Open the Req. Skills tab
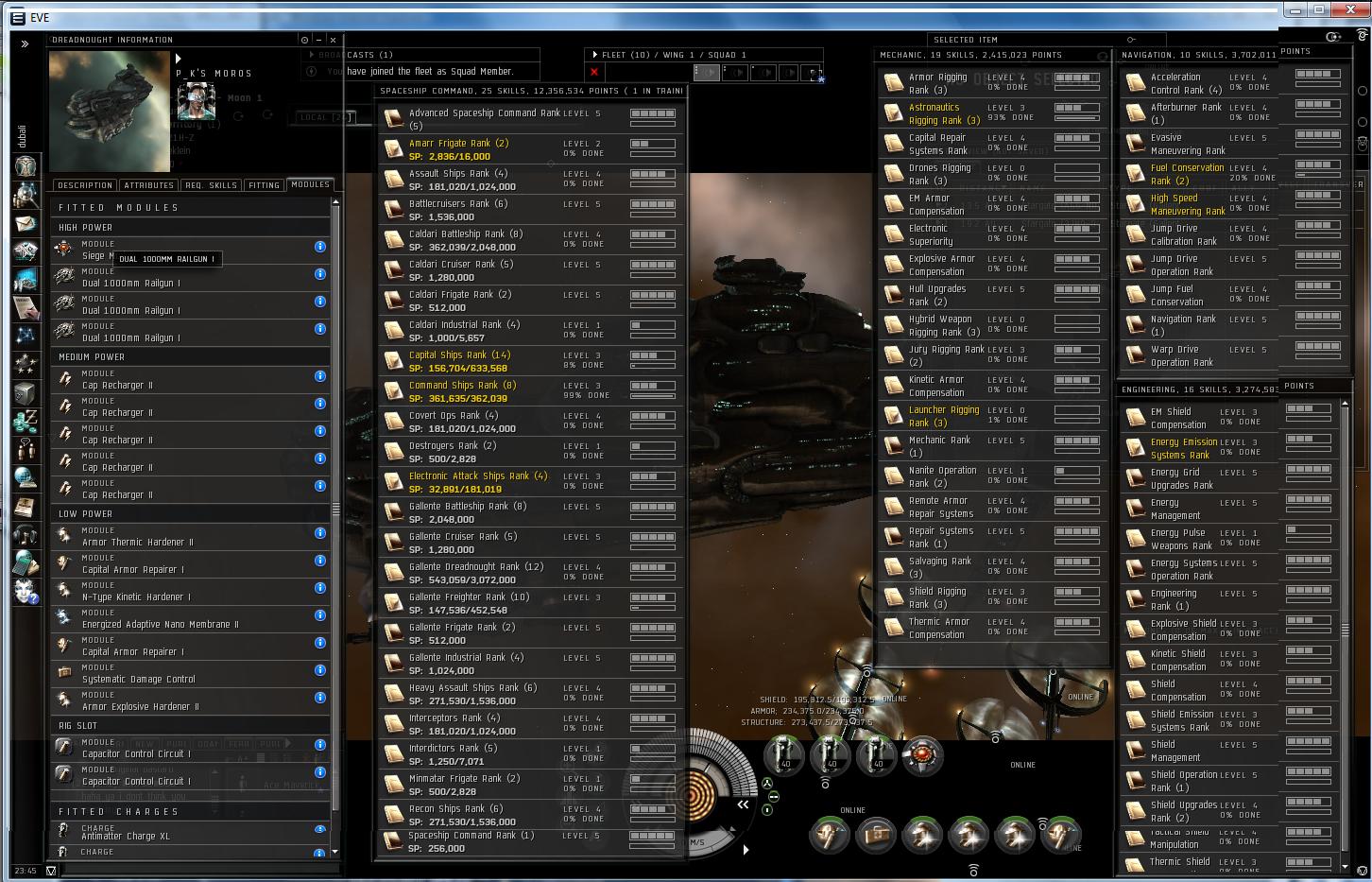 click(x=212, y=185)
